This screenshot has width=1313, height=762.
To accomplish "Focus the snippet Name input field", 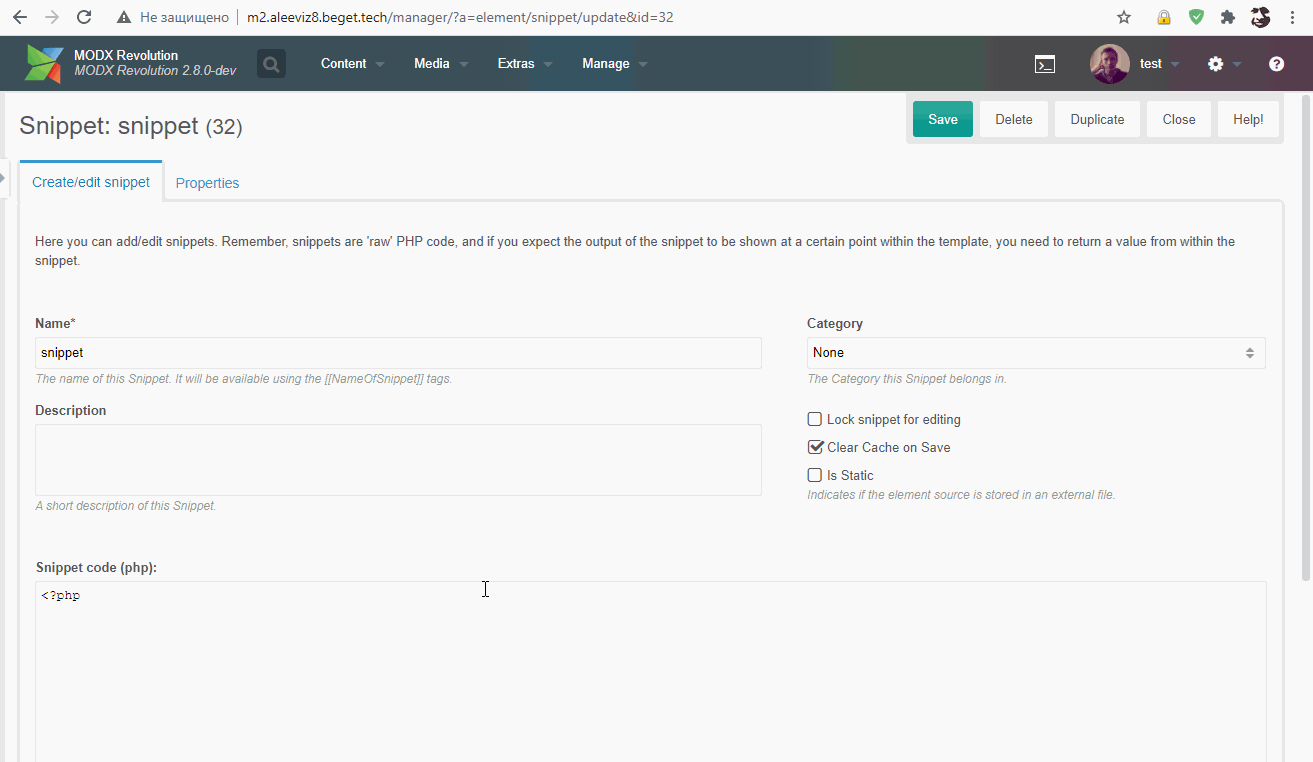I will click(x=398, y=353).
